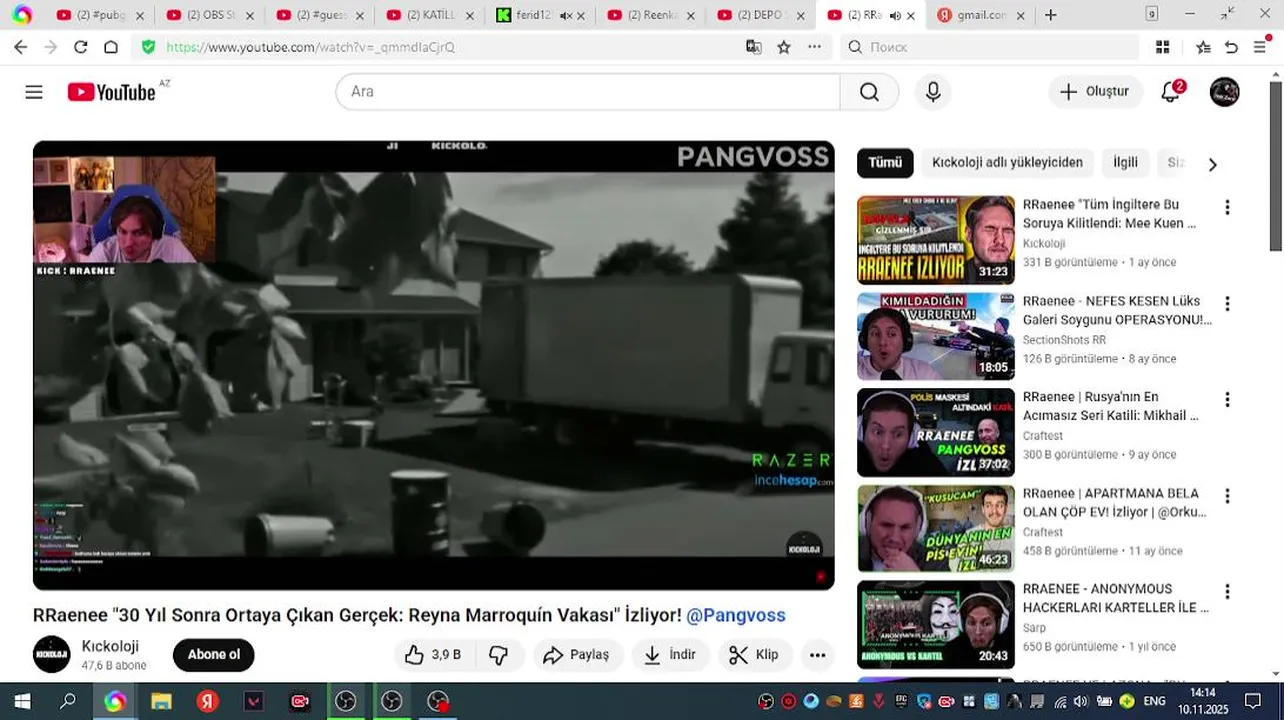Image resolution: width=1284 pixels, height=720 pixels.
Task: Open YouTube notifications bell
Action: [x=1171, y=92]
